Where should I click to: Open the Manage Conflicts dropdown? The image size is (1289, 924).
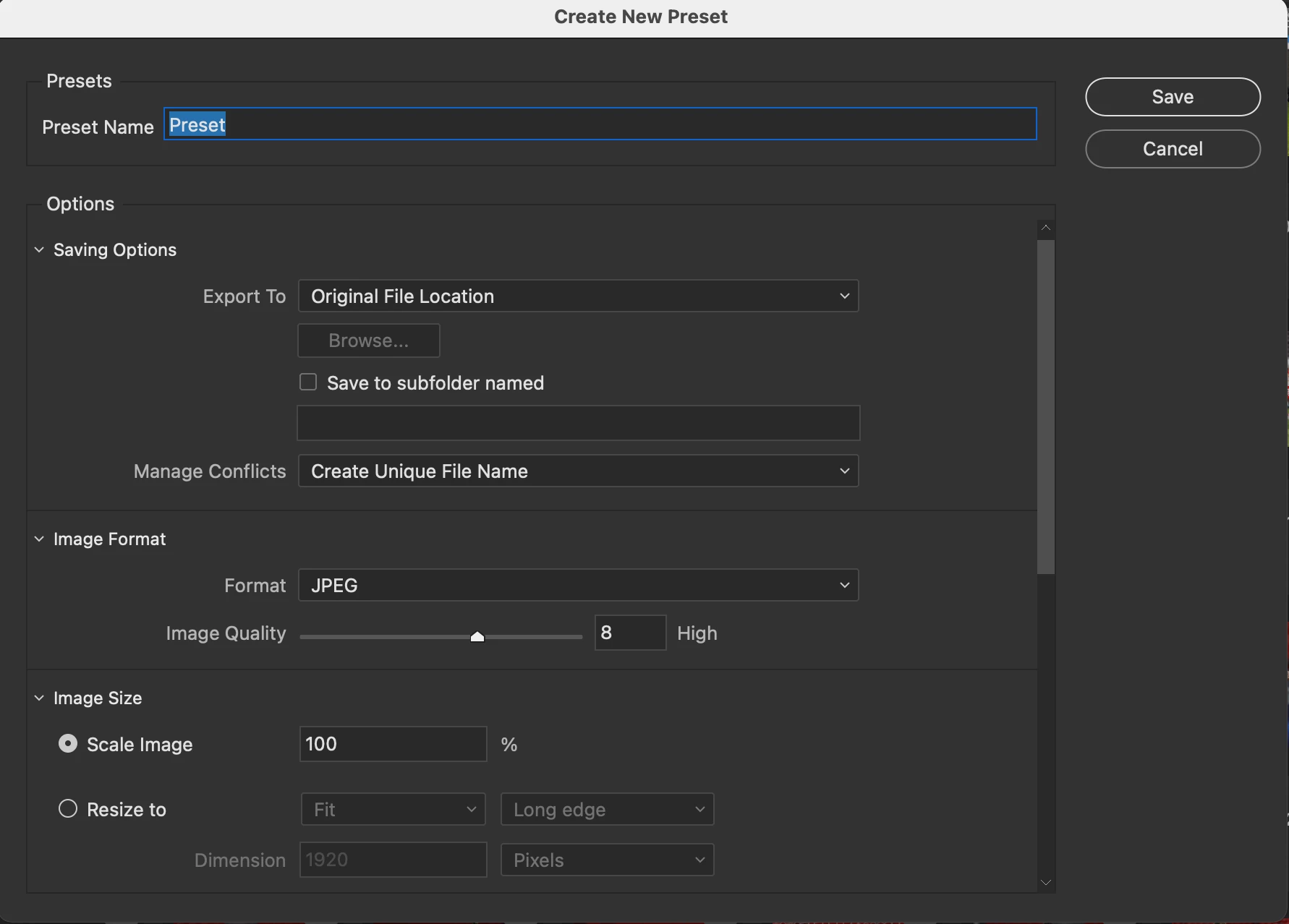coord(579,471)
